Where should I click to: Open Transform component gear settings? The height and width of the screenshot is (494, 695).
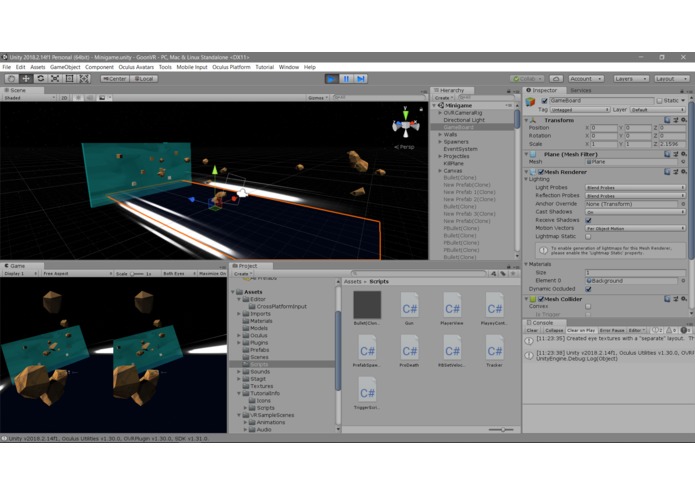click(684, 120)
